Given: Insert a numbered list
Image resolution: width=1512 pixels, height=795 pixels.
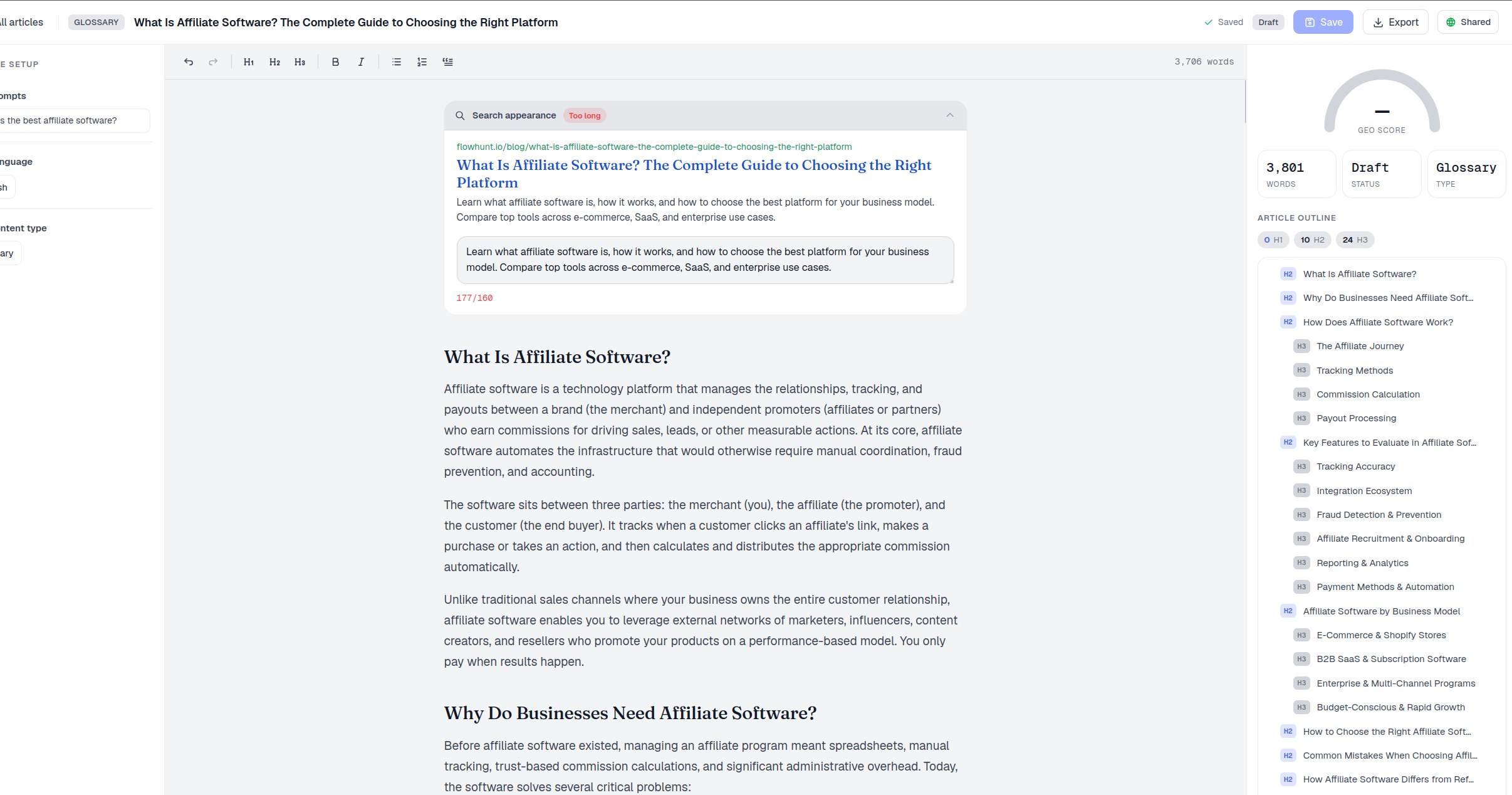Looking at the screenshot, I should (x=422, y=62).
